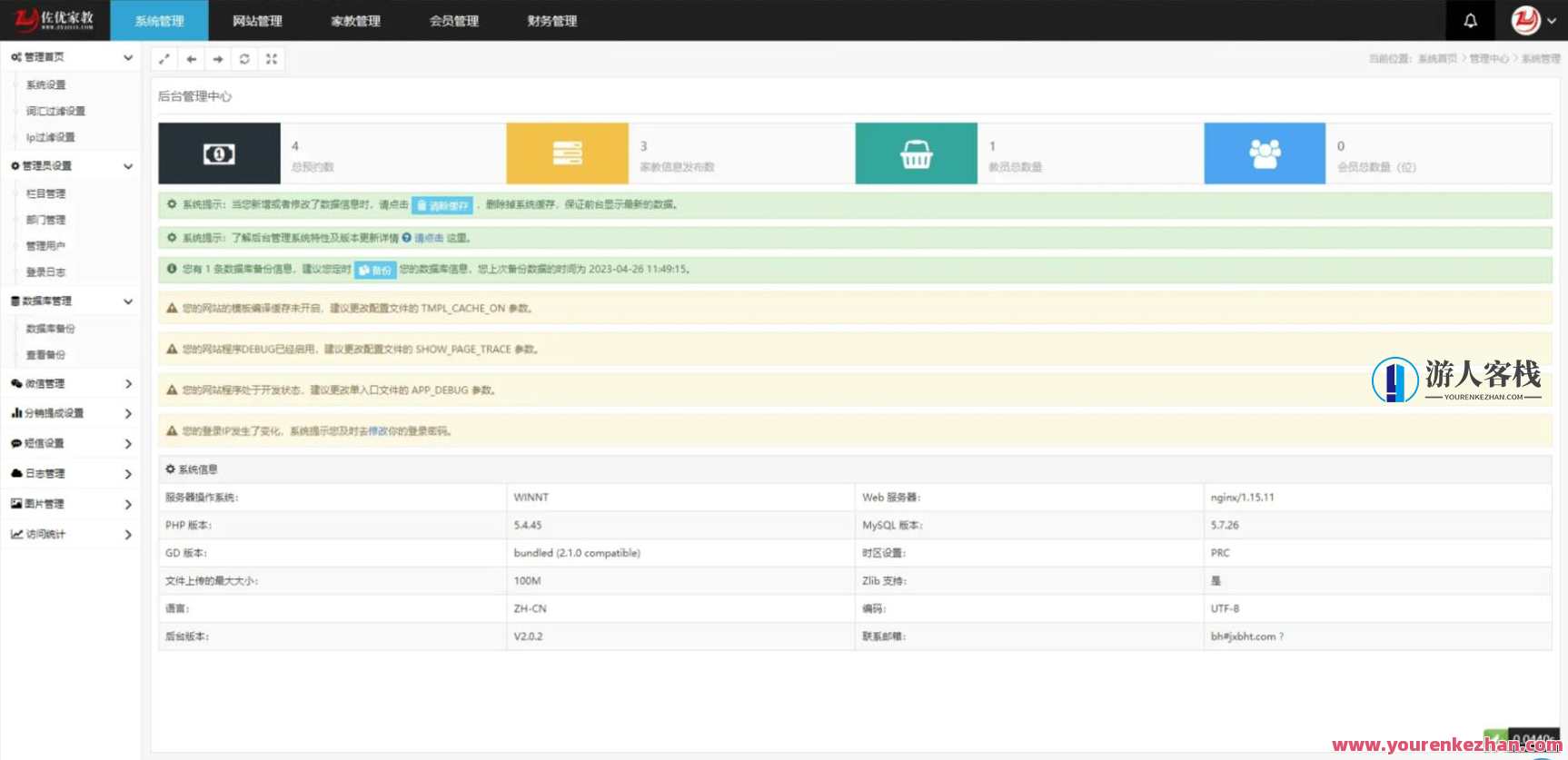1568x760 pixels.
Task: Click the nginx/1.15.11 cell value
Action: (1243, 498)
